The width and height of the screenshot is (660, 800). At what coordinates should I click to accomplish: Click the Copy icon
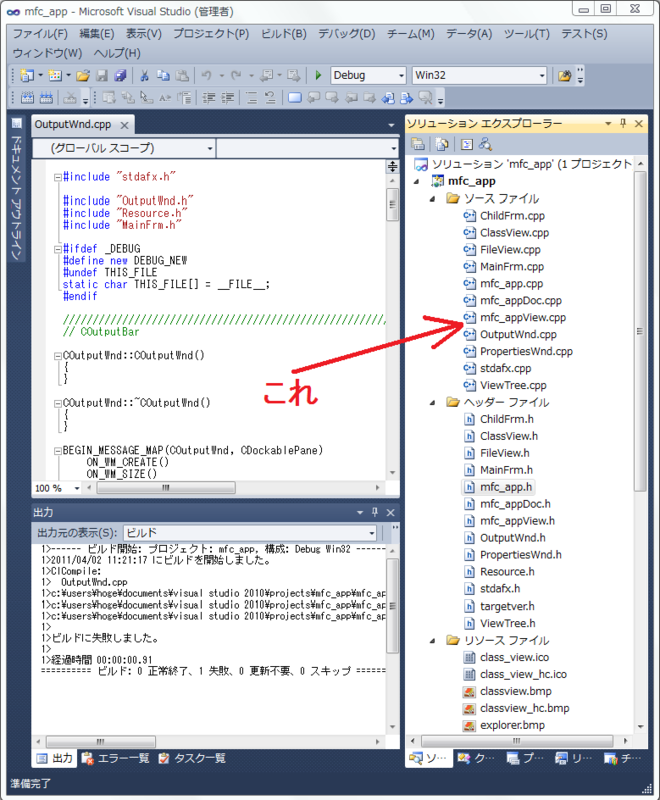[163, 76]
